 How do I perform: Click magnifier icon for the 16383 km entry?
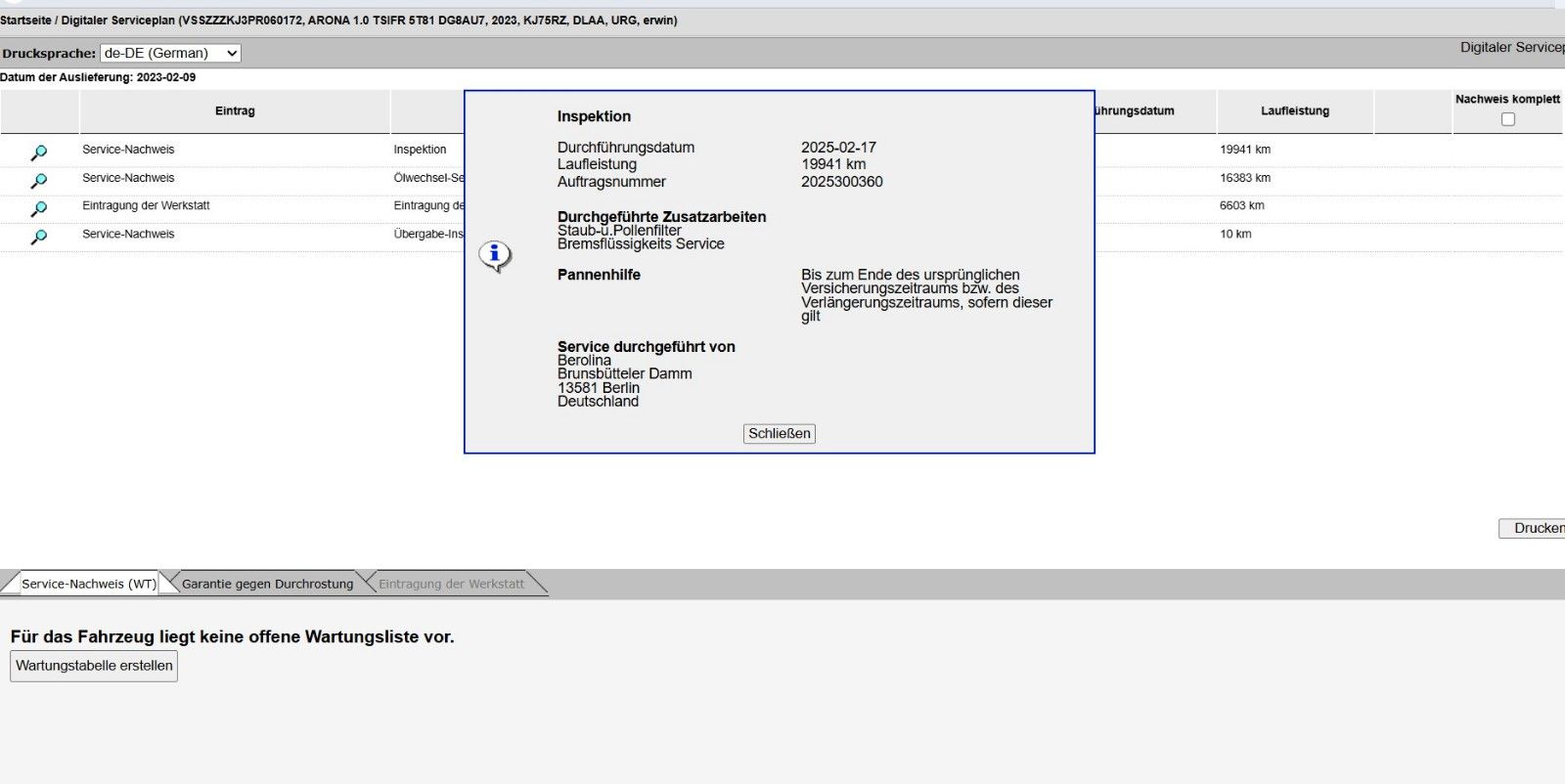39,181
